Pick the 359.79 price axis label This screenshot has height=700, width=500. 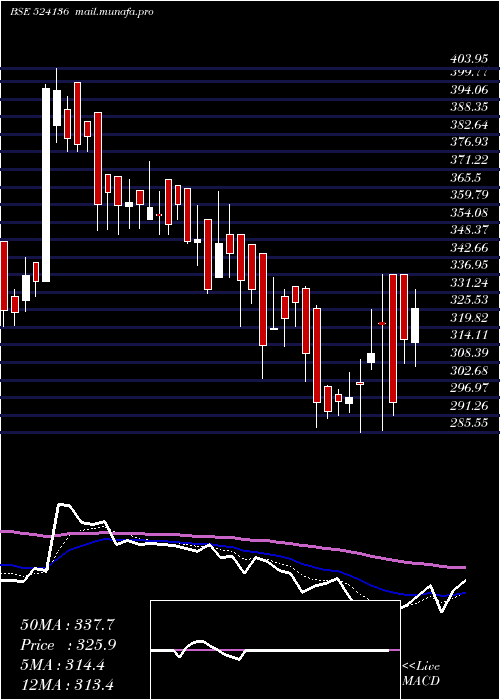[x=468, y=195]
